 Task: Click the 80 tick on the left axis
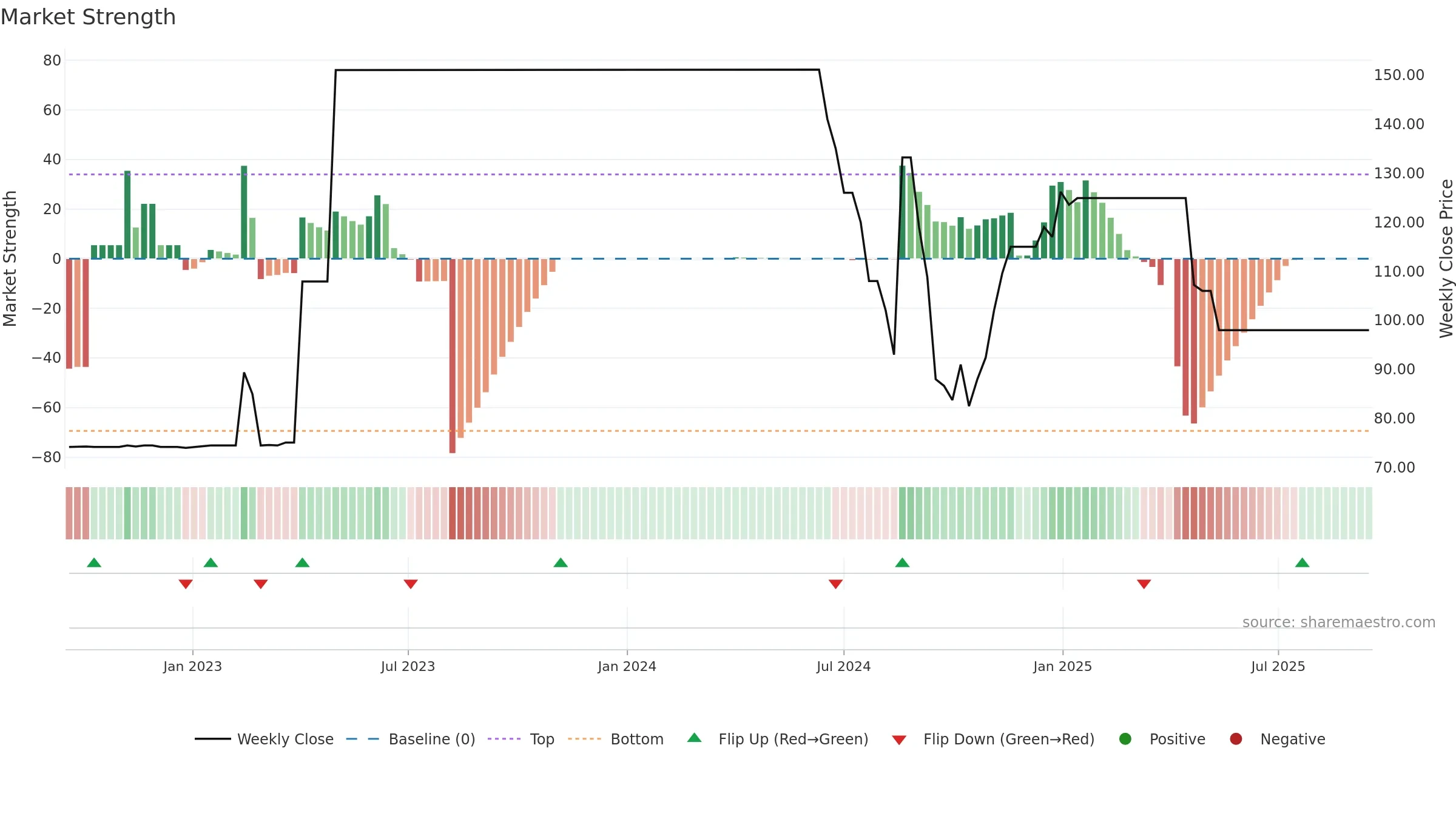(x=52, y=61)
